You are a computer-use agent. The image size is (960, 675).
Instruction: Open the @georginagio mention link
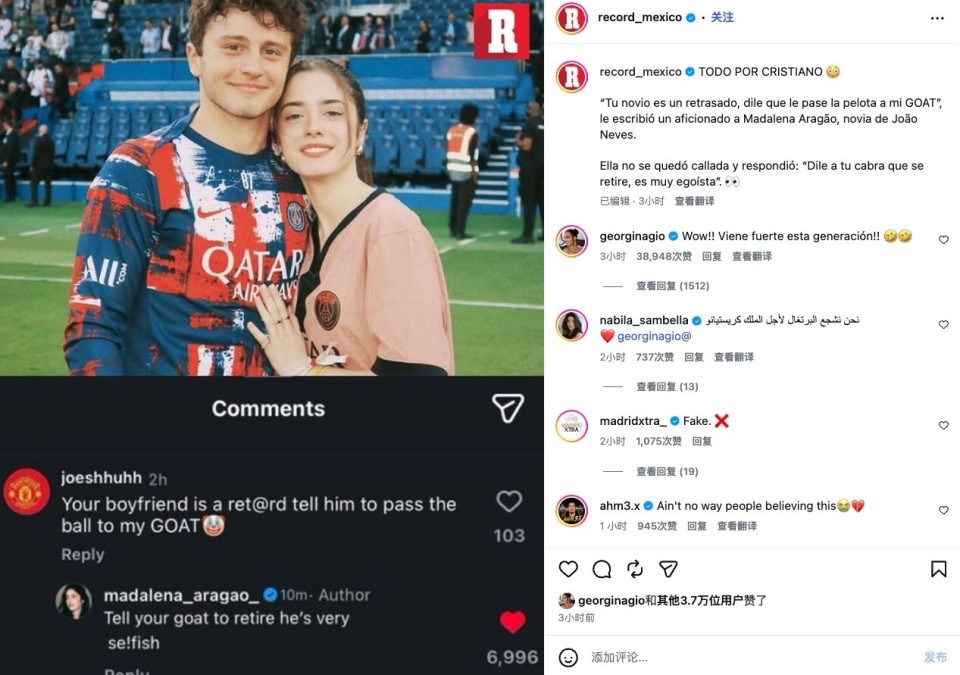pos(654,336)
